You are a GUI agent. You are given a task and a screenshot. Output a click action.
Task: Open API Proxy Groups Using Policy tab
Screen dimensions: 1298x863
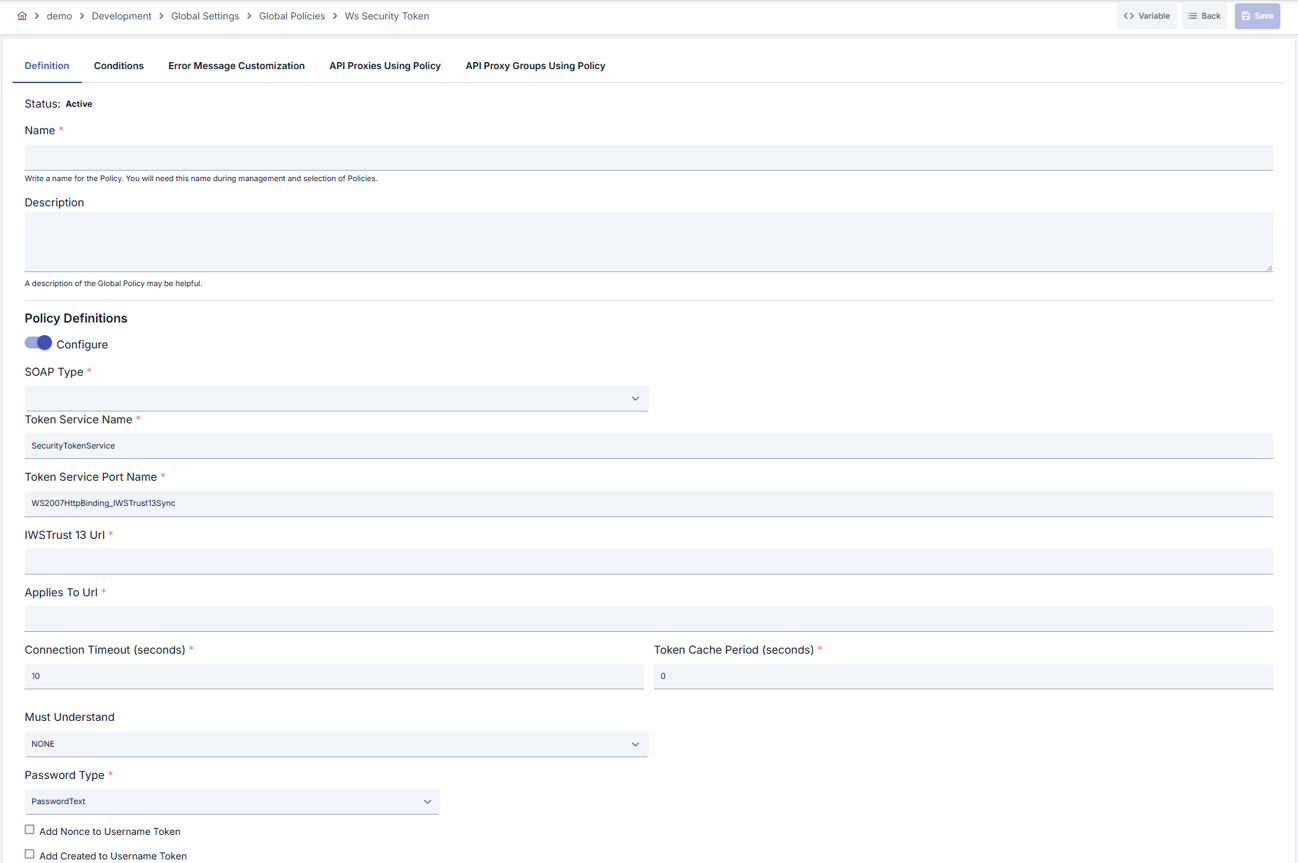pos(535,66)
